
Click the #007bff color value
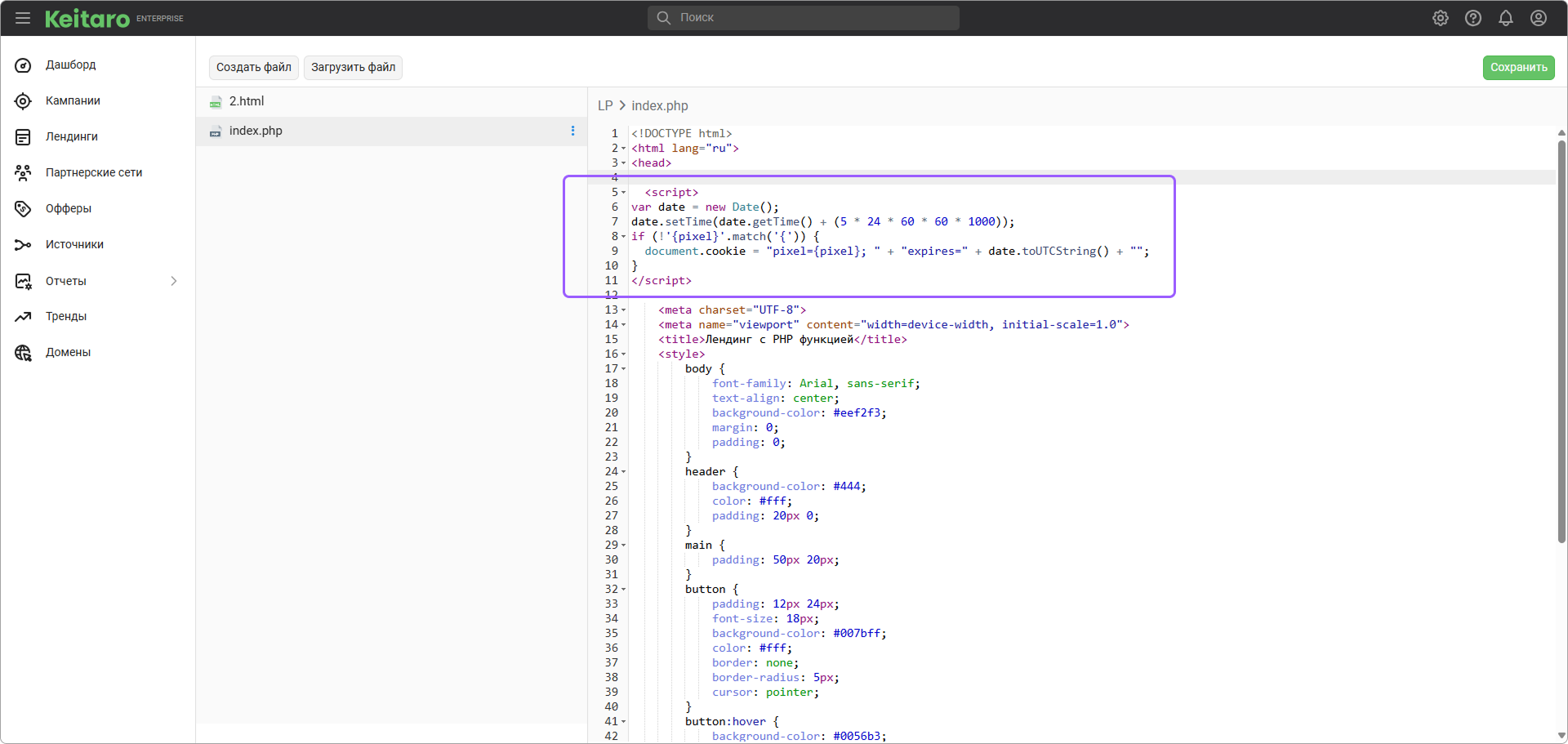click(857, 634)
